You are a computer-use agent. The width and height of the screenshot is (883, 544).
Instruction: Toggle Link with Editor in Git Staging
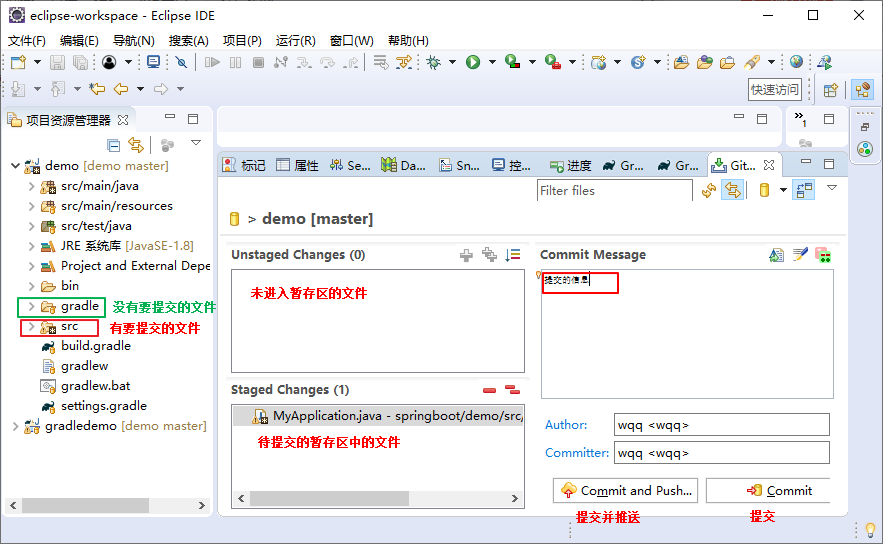[732, 190]
